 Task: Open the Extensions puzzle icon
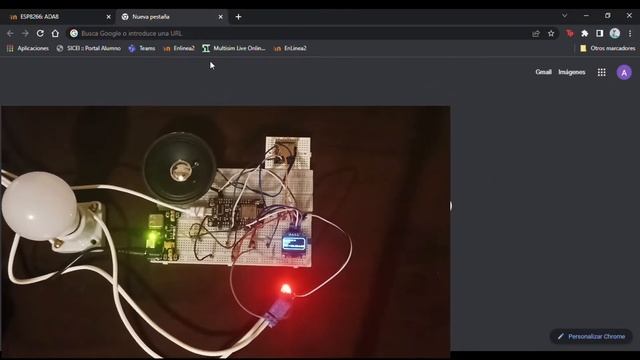[x=584, y=33]
